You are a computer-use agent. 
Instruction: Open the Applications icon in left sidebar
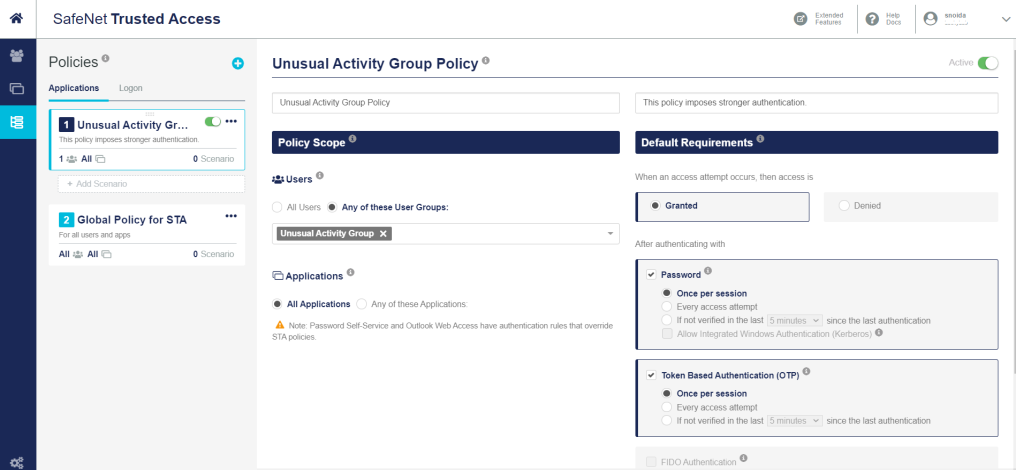pos(17,88)
